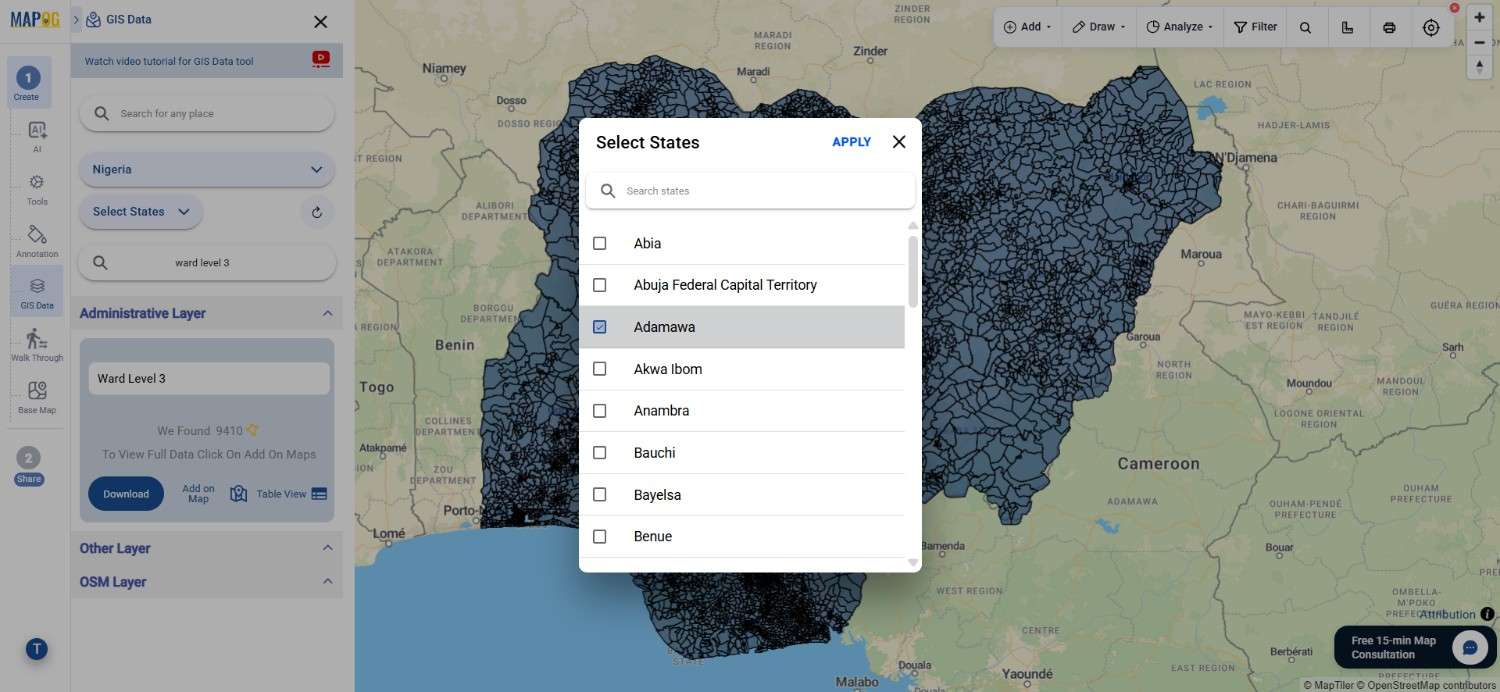Click APPLY in Select States dialog
This screenshot has width=1500, height=692.
click(x=851, y=142)
